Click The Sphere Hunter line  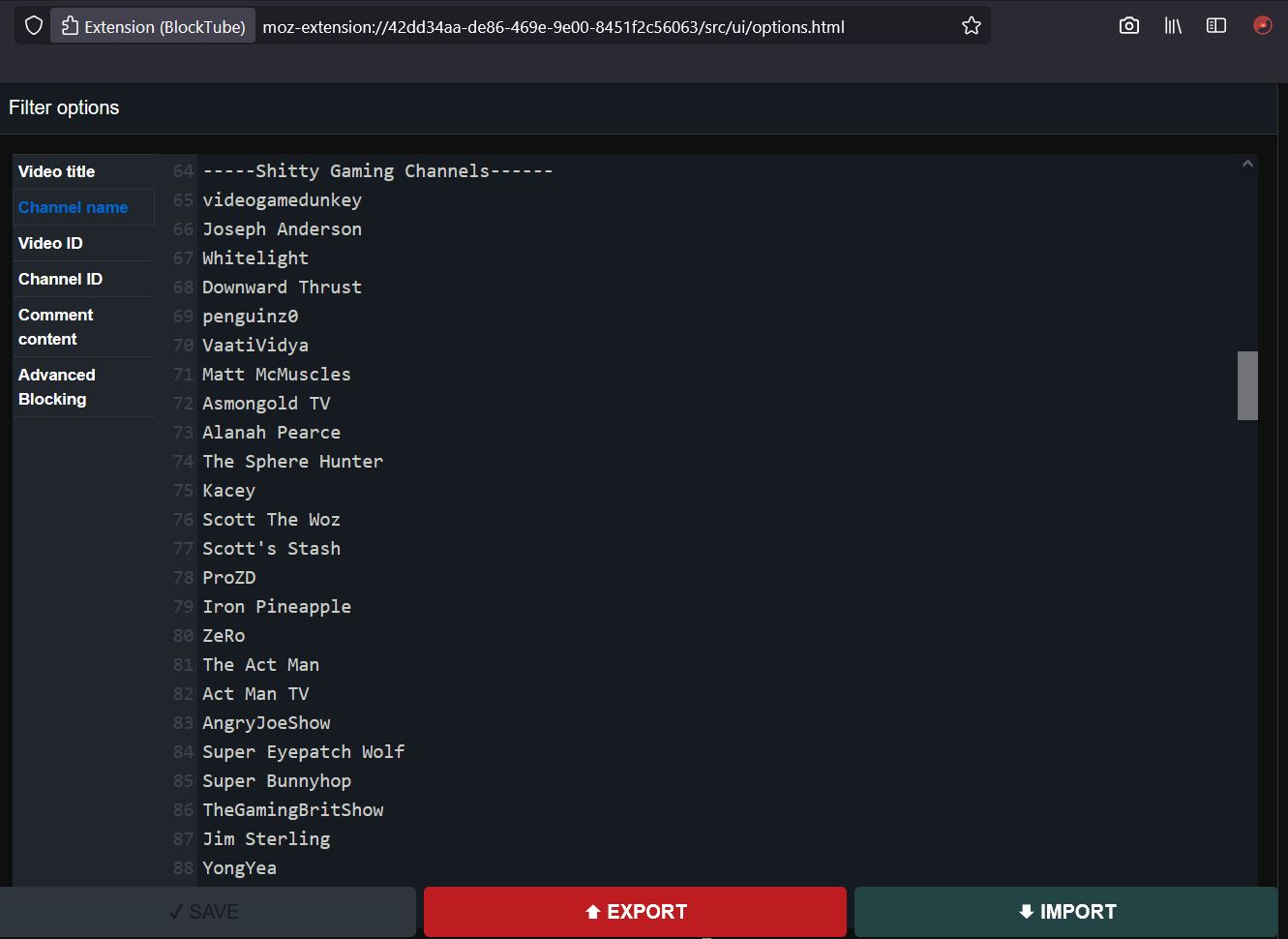tap(292, 462)
